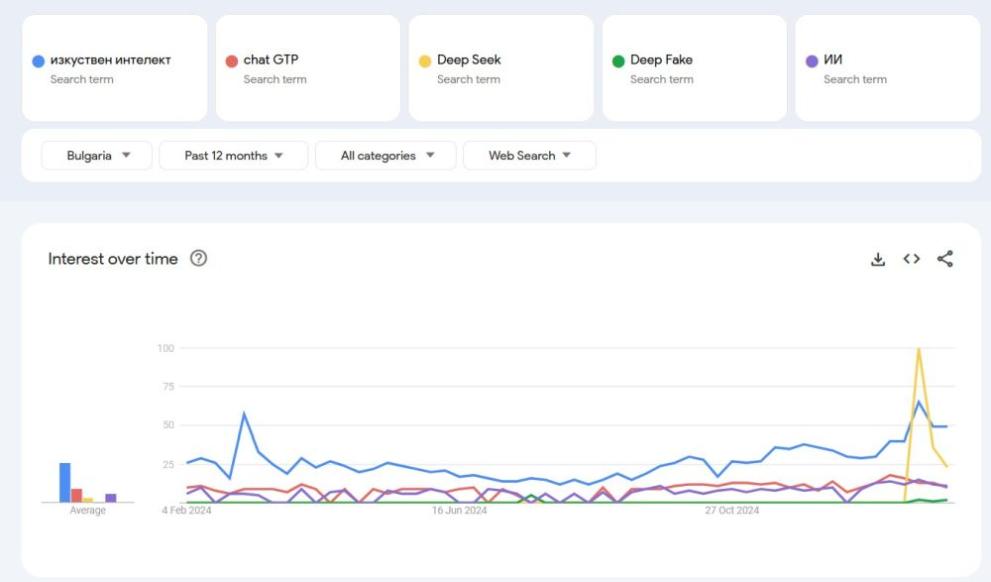Click the Interest over time help icon
The image size is (991, 582).
(198, 259)
